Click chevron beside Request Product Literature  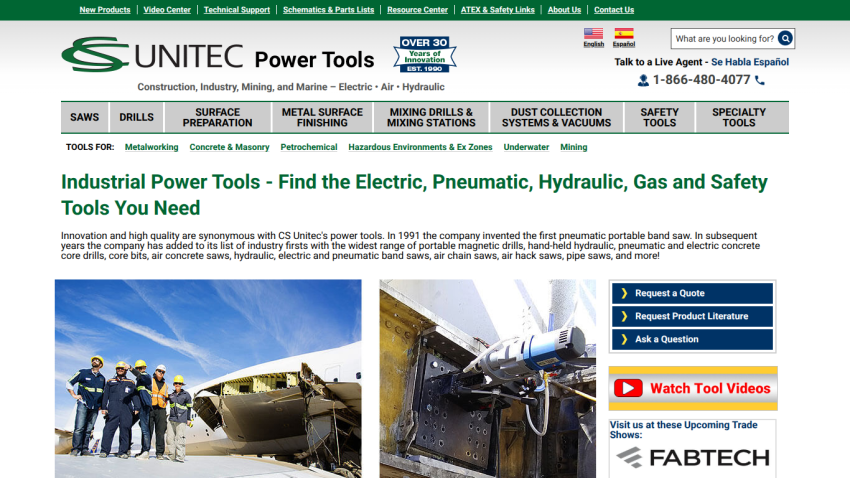tap(624, 316)
